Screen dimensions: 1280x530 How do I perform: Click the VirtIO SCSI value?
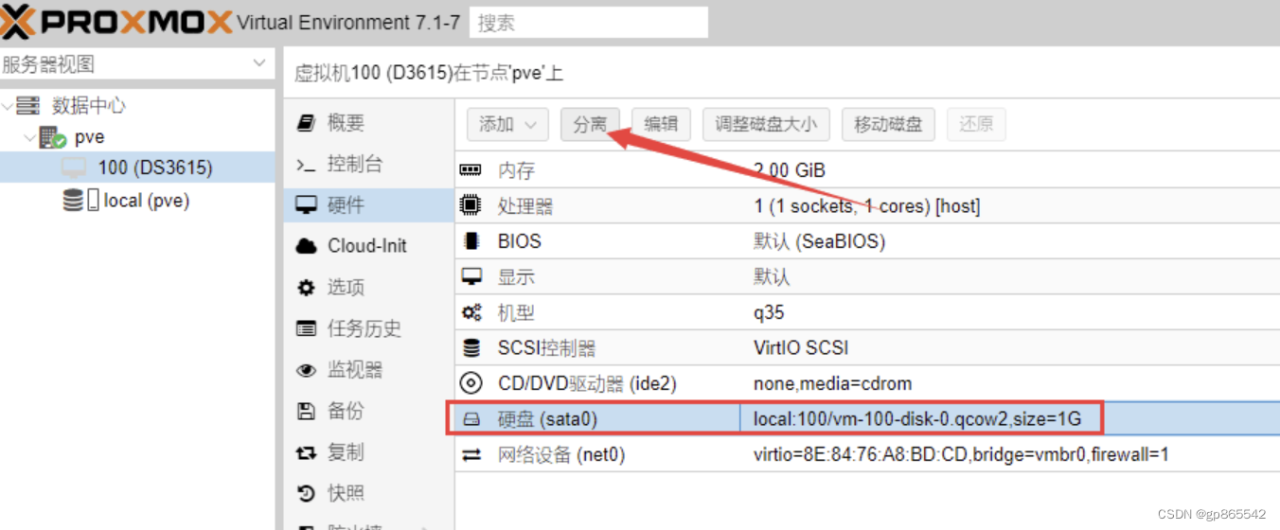(801, 348)
